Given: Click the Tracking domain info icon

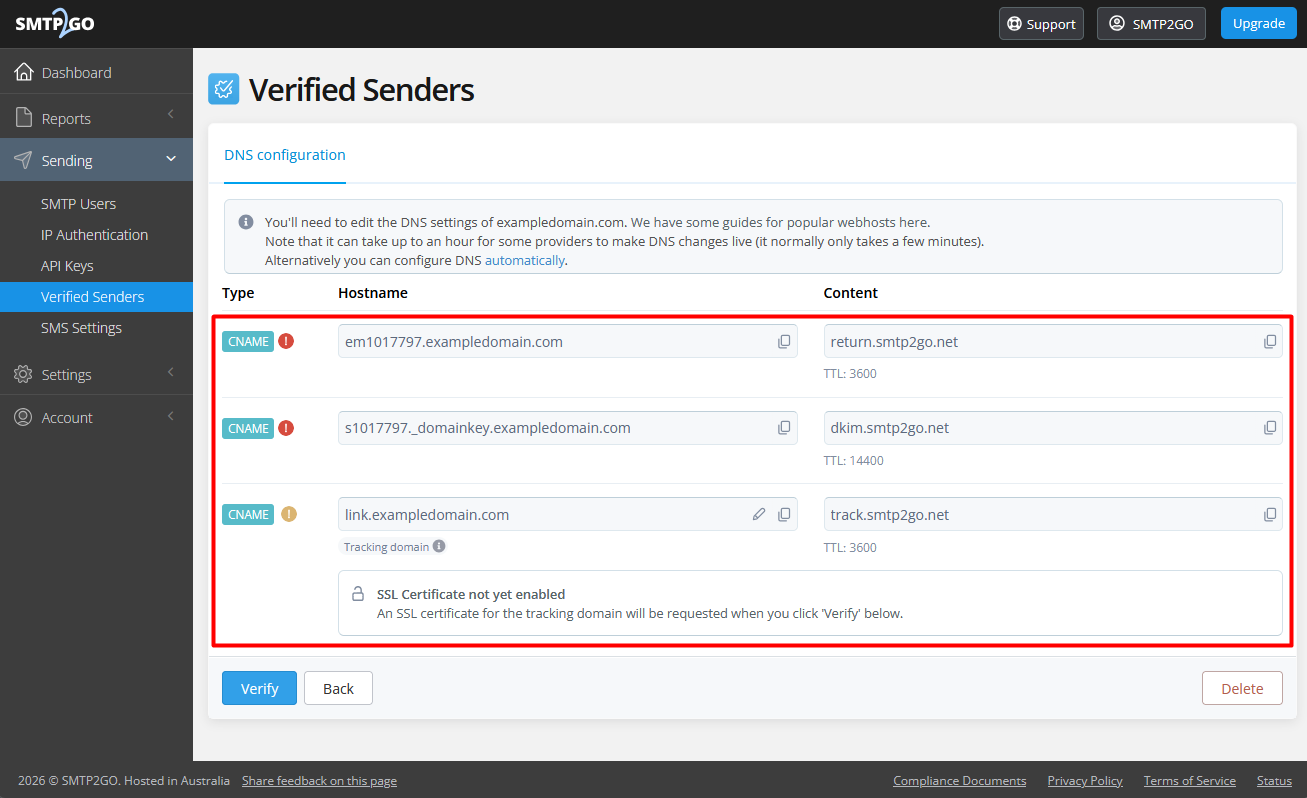Looking at the screenshot, I should click(x=439, y=547).
